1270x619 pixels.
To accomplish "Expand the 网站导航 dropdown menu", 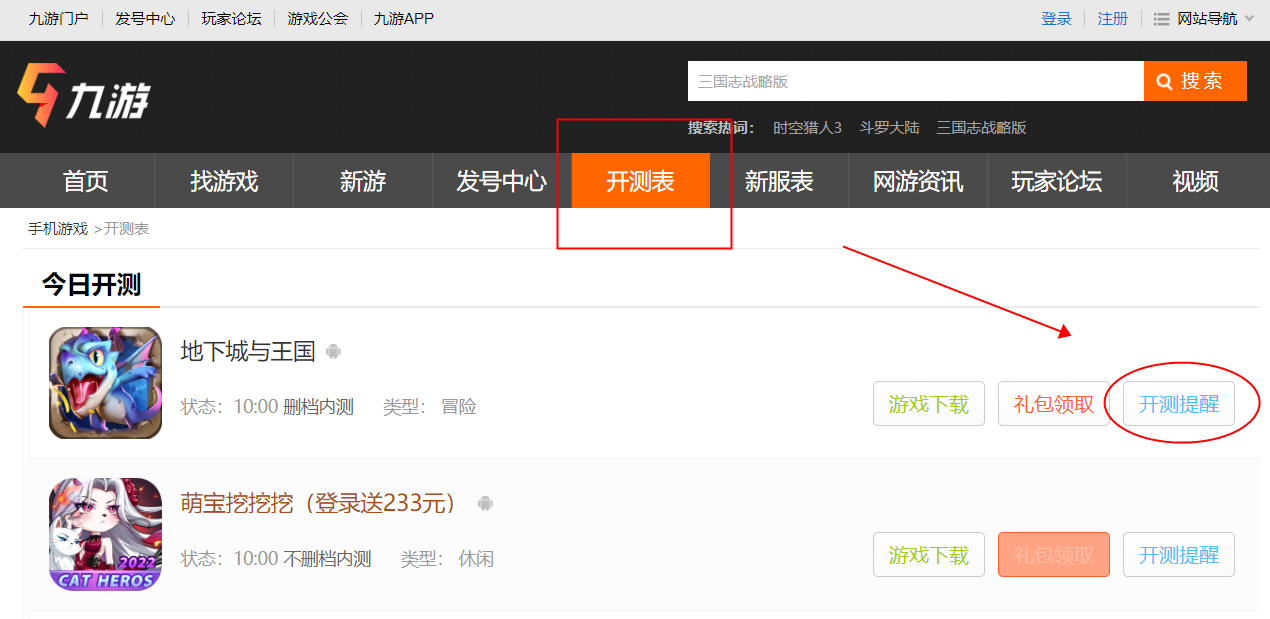I will [x=1203, y=19].
